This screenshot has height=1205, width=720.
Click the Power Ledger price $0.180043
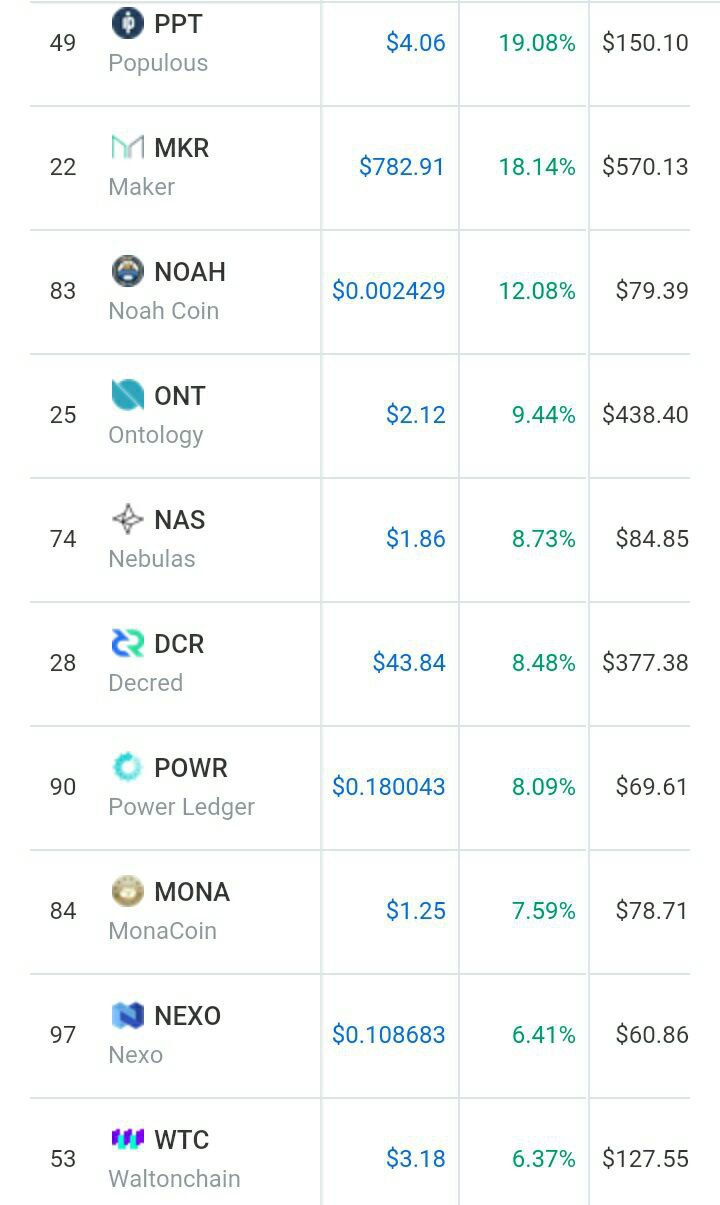coord(389,787)
